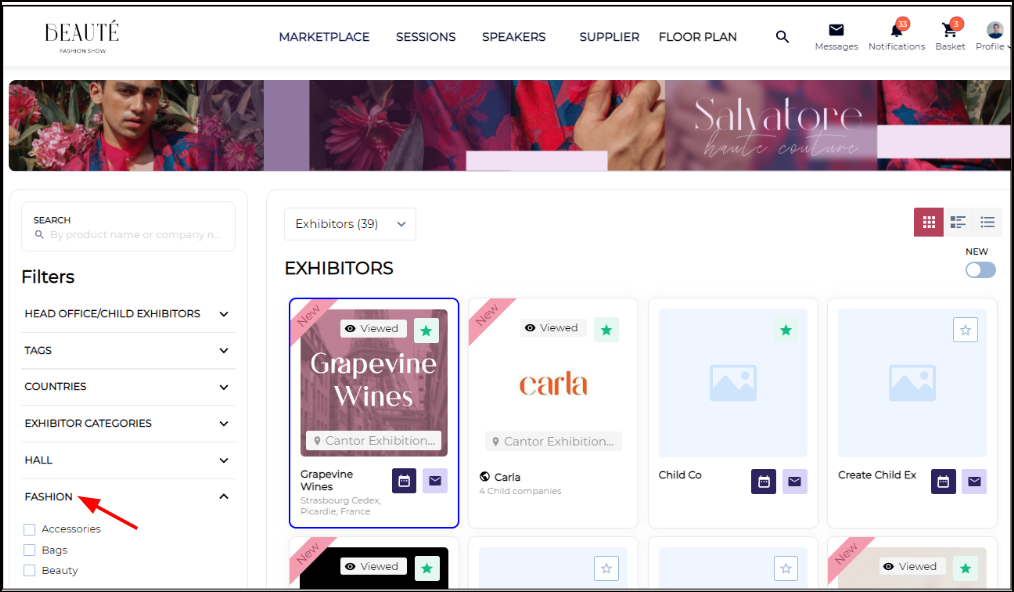
Task: Send message to Create Child Ex
Action: [x=975, y=481]
